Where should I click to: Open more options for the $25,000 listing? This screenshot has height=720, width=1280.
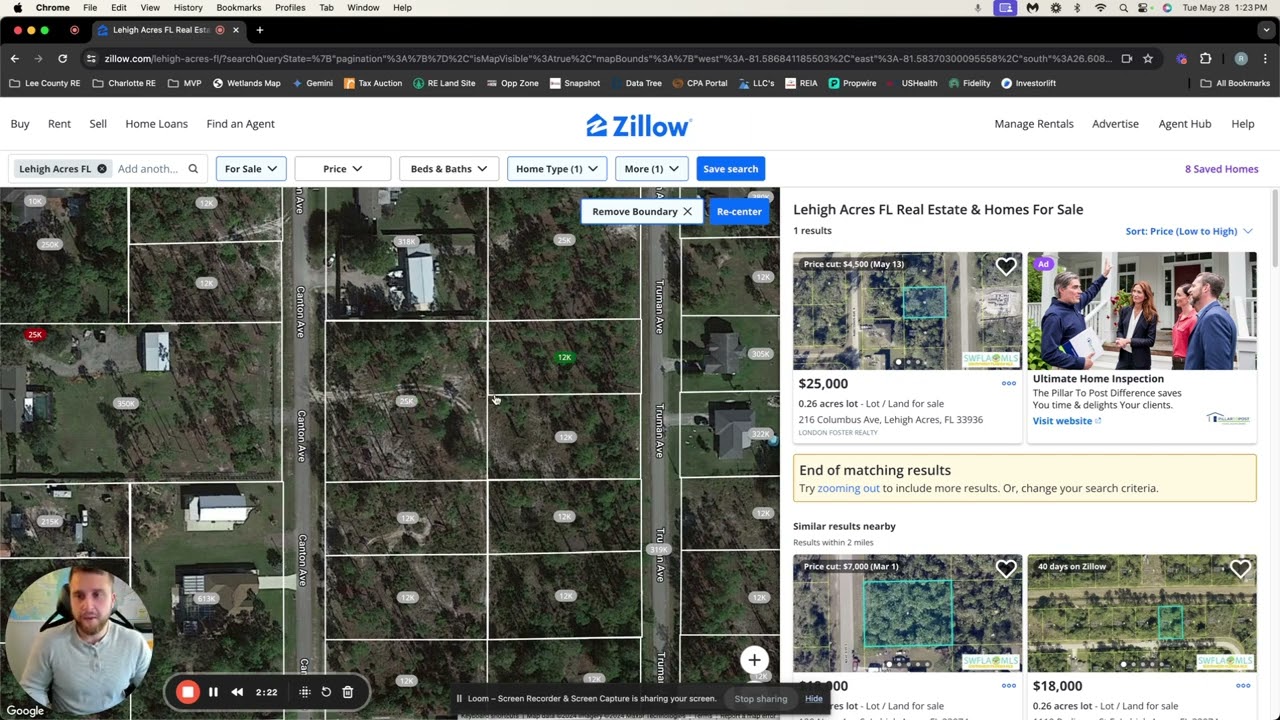(x=1009, y=383)
